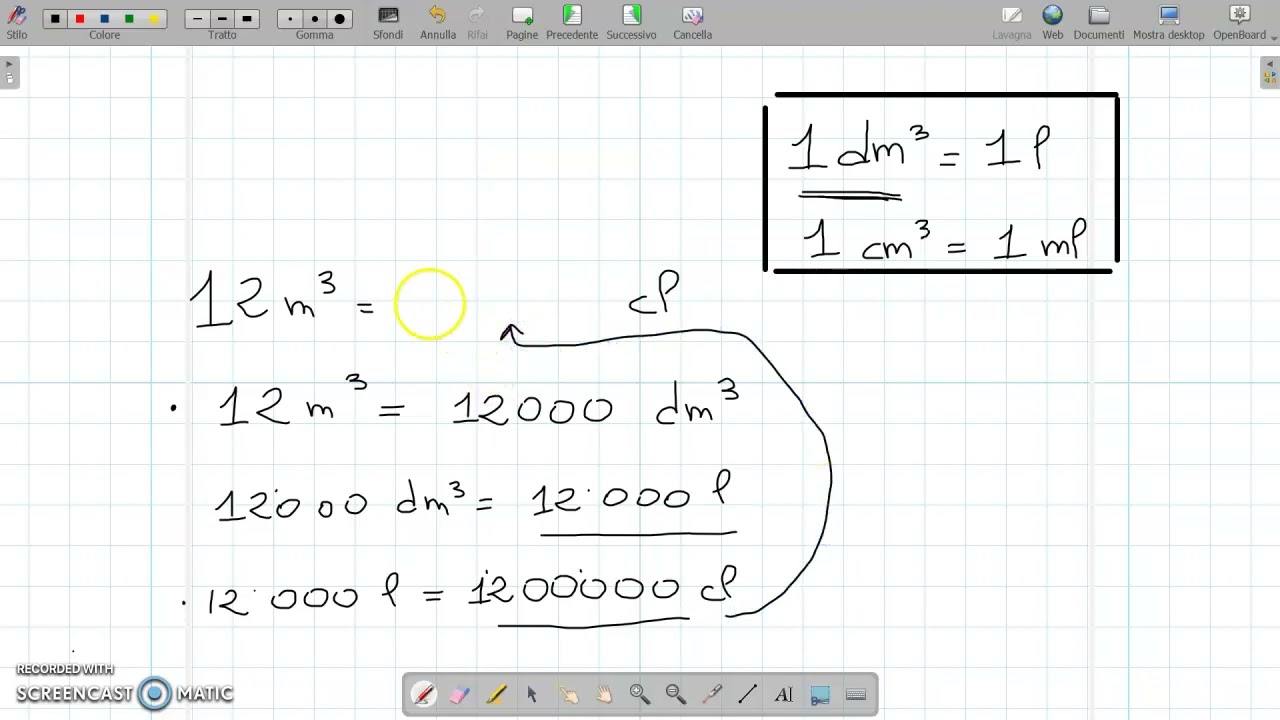
Task: Go to the Precedente page
Action: click(x=572, y=22)
